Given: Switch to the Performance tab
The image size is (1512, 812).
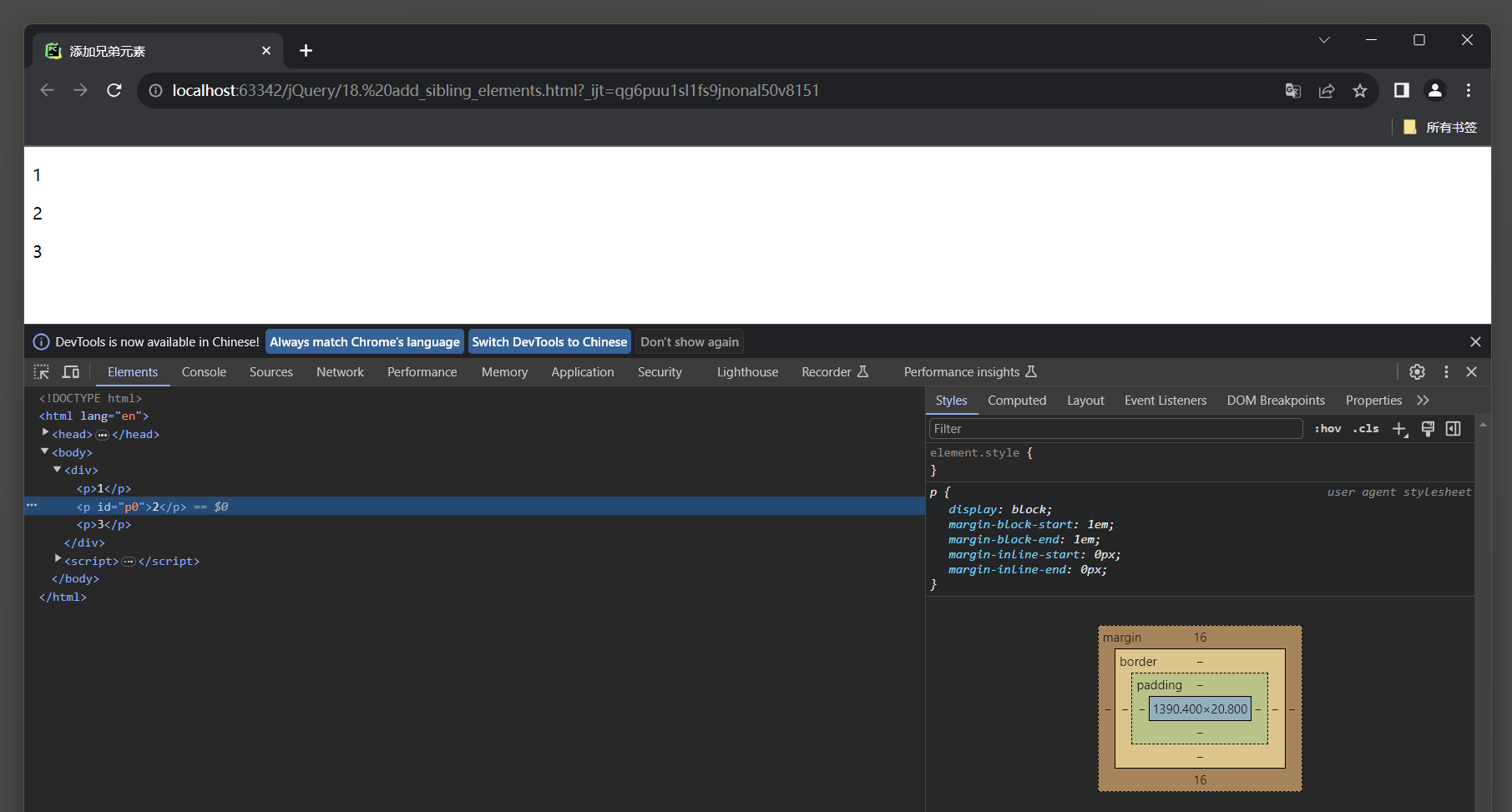Looking at the screenshot, I should [x=422, y=372].
